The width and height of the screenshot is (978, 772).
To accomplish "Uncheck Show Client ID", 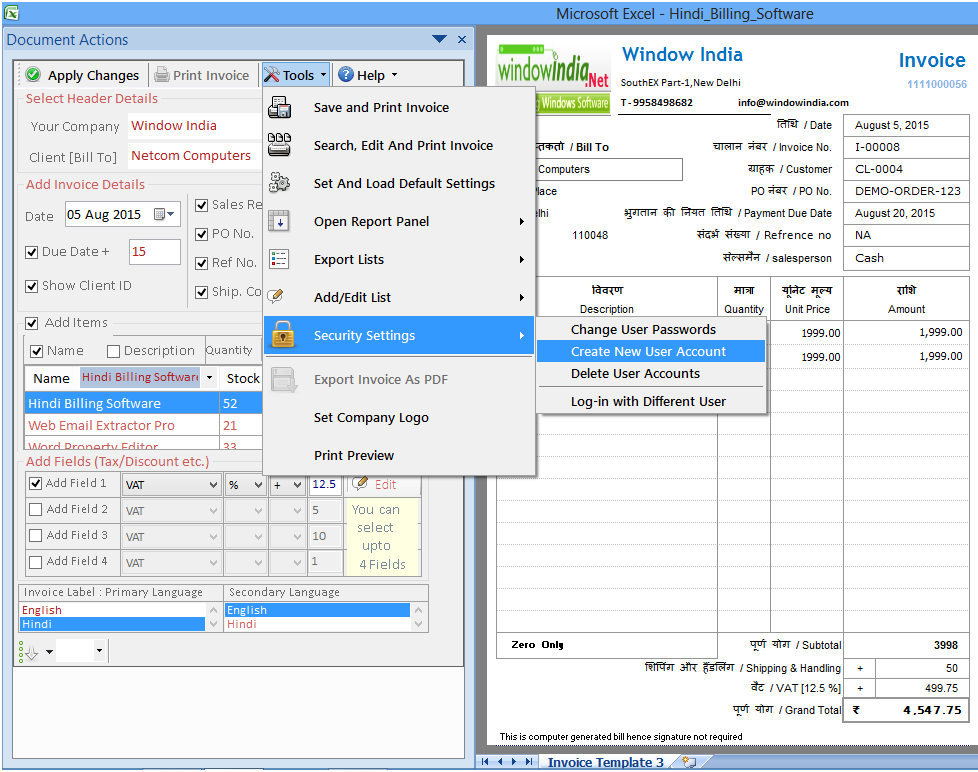I will 31,286.
